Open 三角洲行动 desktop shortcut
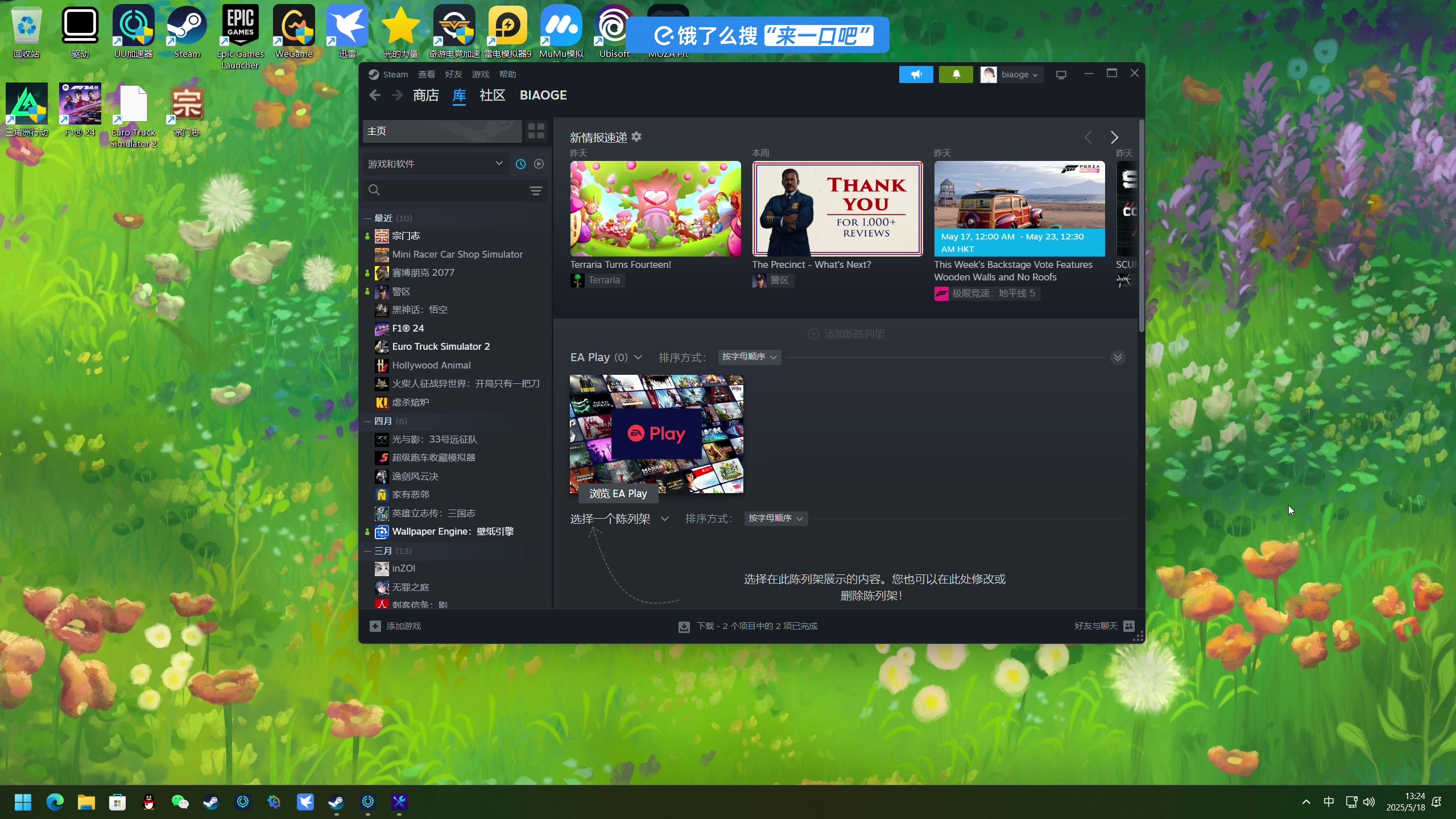The image size is (1456, 819). coord(27,110)
